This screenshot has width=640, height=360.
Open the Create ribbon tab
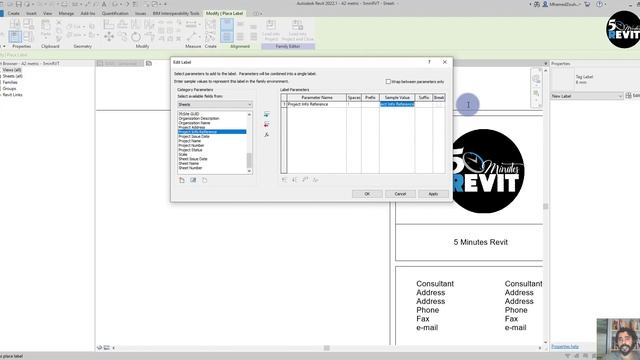coord(13,13)
